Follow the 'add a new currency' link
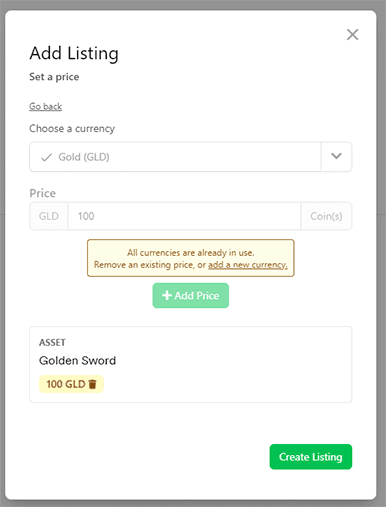The height and width of the screenshot is (507, 386). coord(248,265)
